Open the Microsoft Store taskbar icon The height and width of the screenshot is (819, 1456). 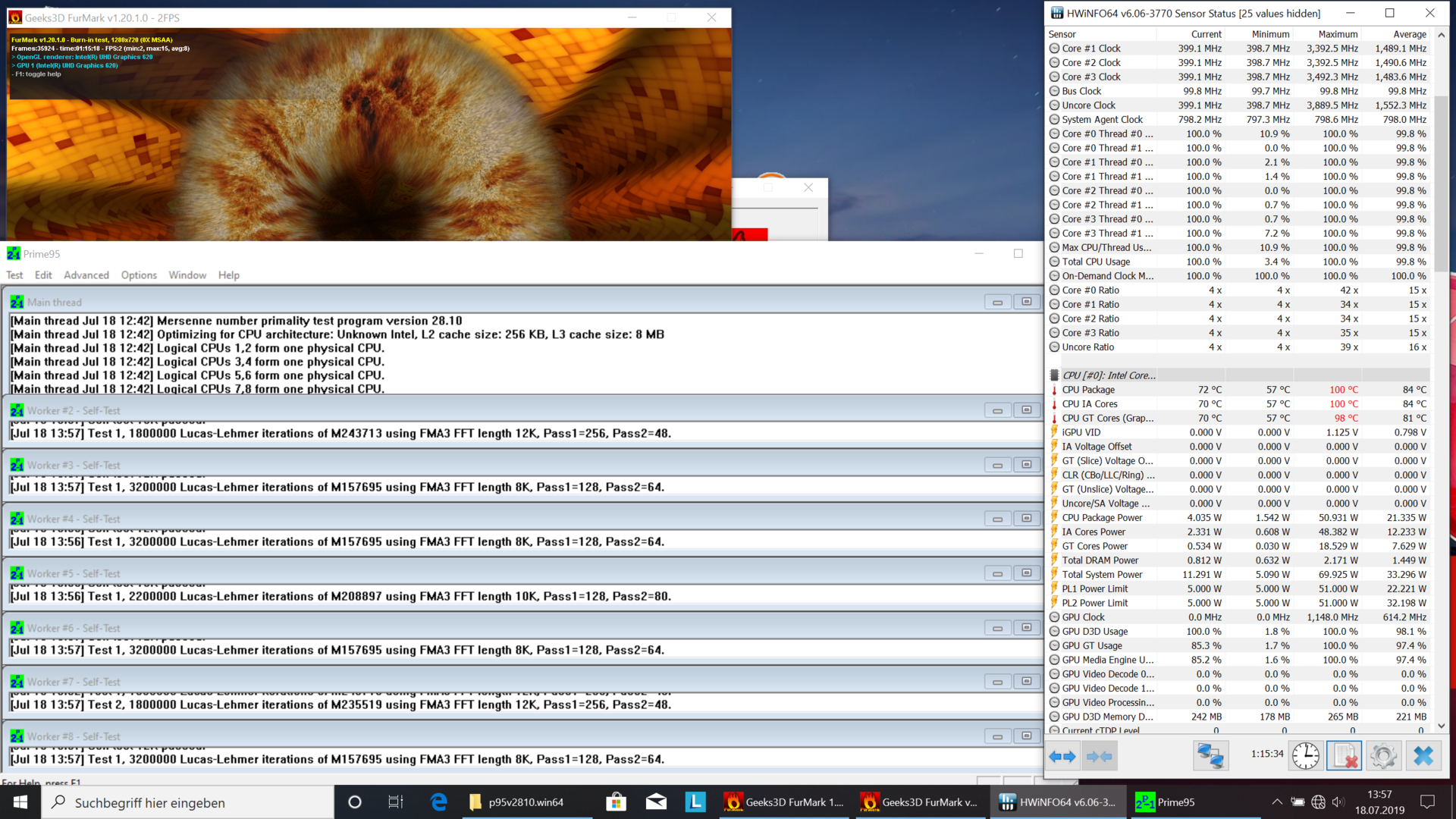point(616,802)
